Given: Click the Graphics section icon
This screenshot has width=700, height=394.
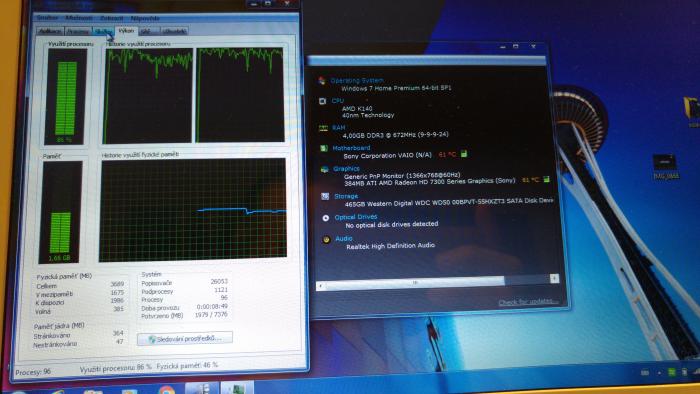Looking at the screenshot, I should pos(325,169).
